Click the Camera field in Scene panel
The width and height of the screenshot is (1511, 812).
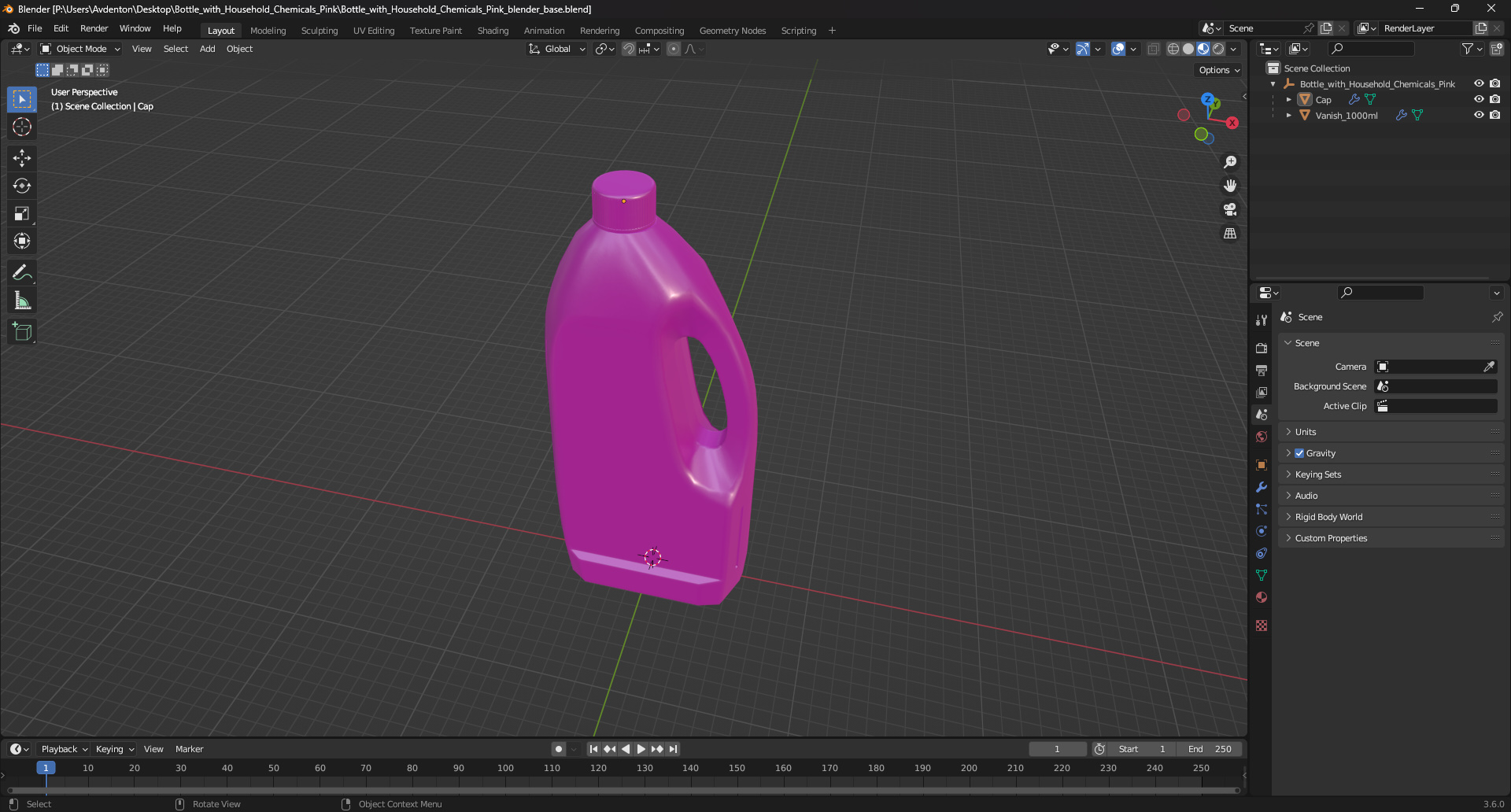(x=1436, y=367)
